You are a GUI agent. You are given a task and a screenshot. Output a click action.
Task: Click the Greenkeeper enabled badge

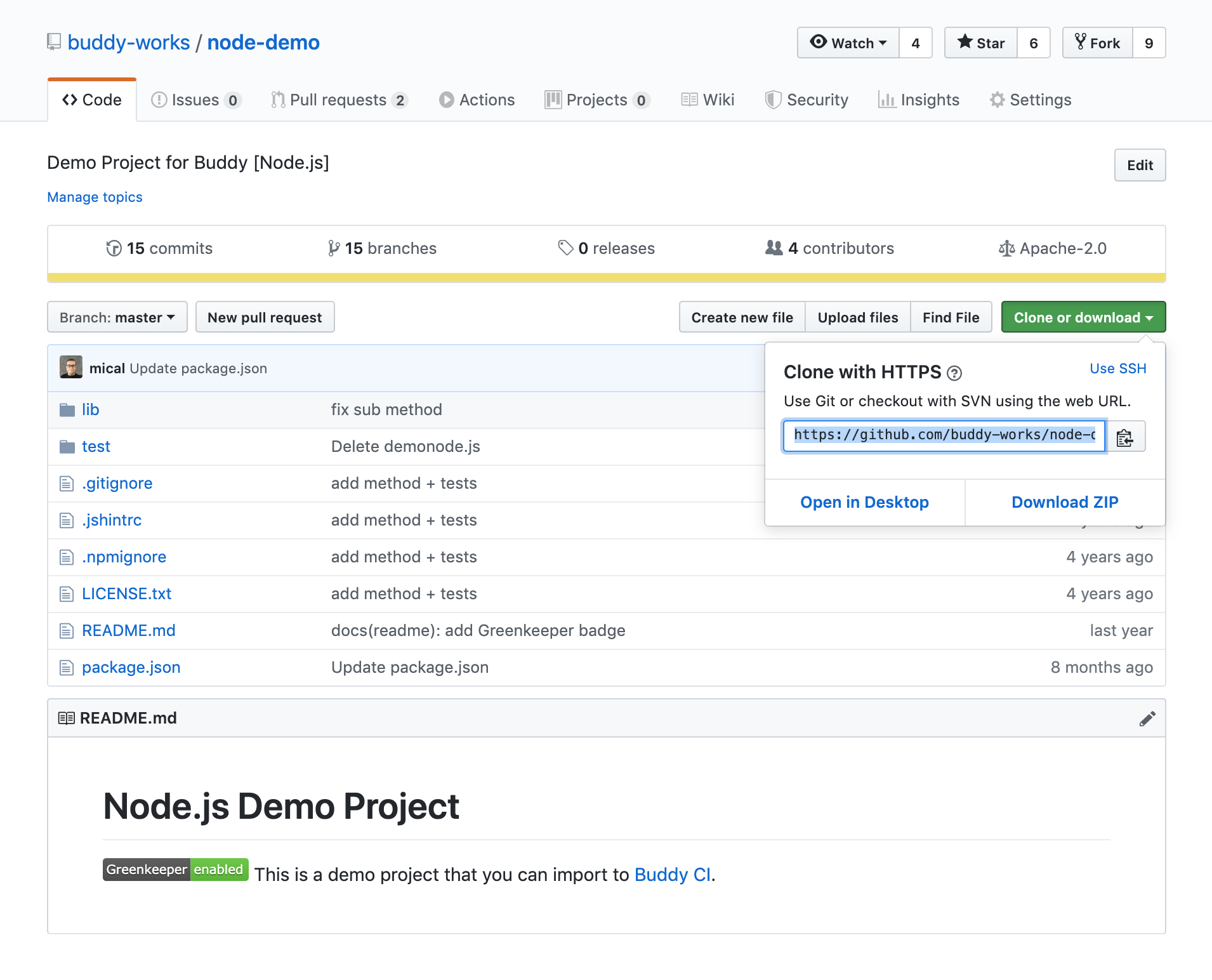(175, 870)
